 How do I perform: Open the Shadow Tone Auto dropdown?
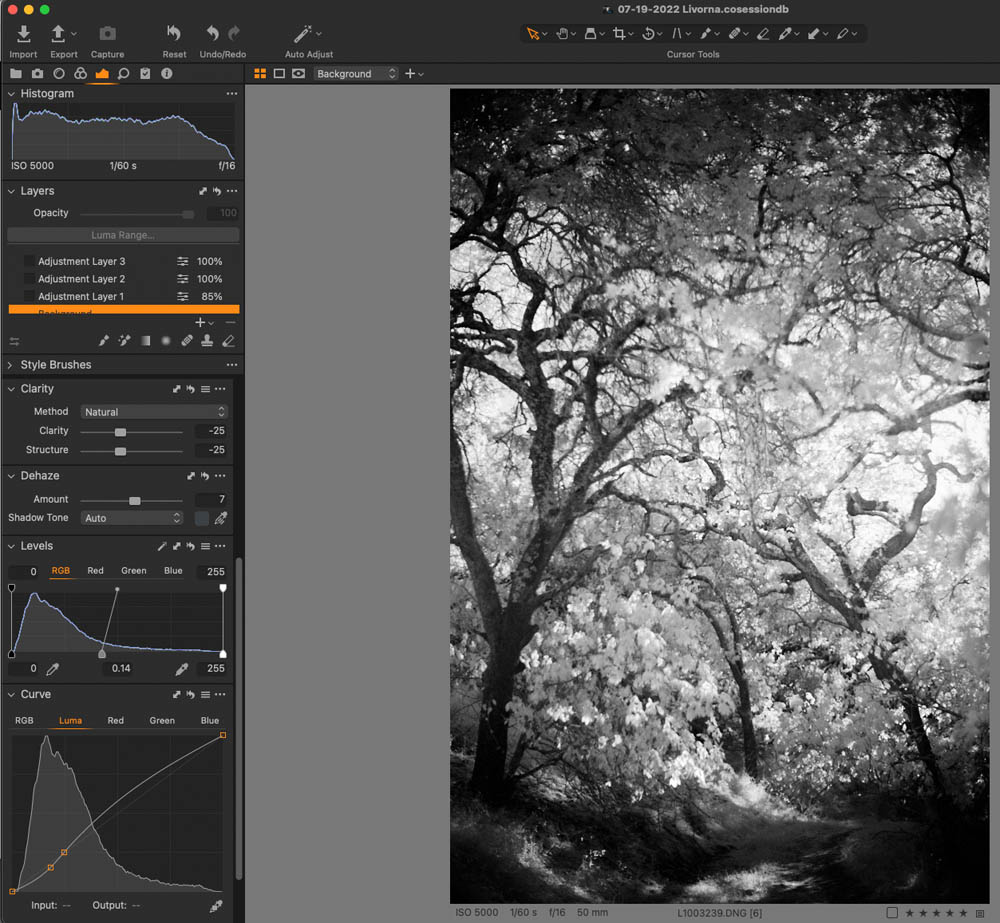pyautogui.click(x=131, y=518)
